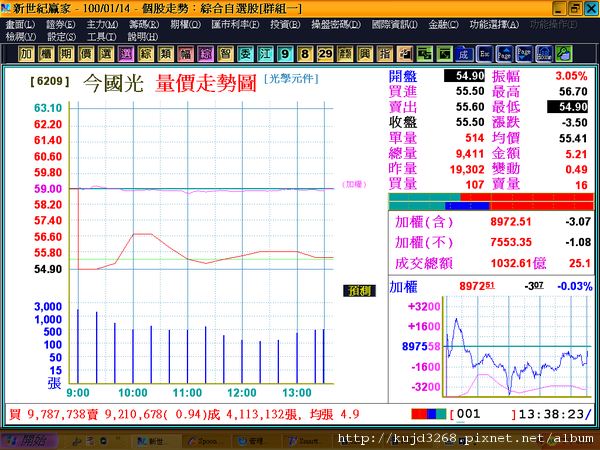600x450 pixels.
Task: Select the 智 toolbar icon
Action: (x=225, y=54)
